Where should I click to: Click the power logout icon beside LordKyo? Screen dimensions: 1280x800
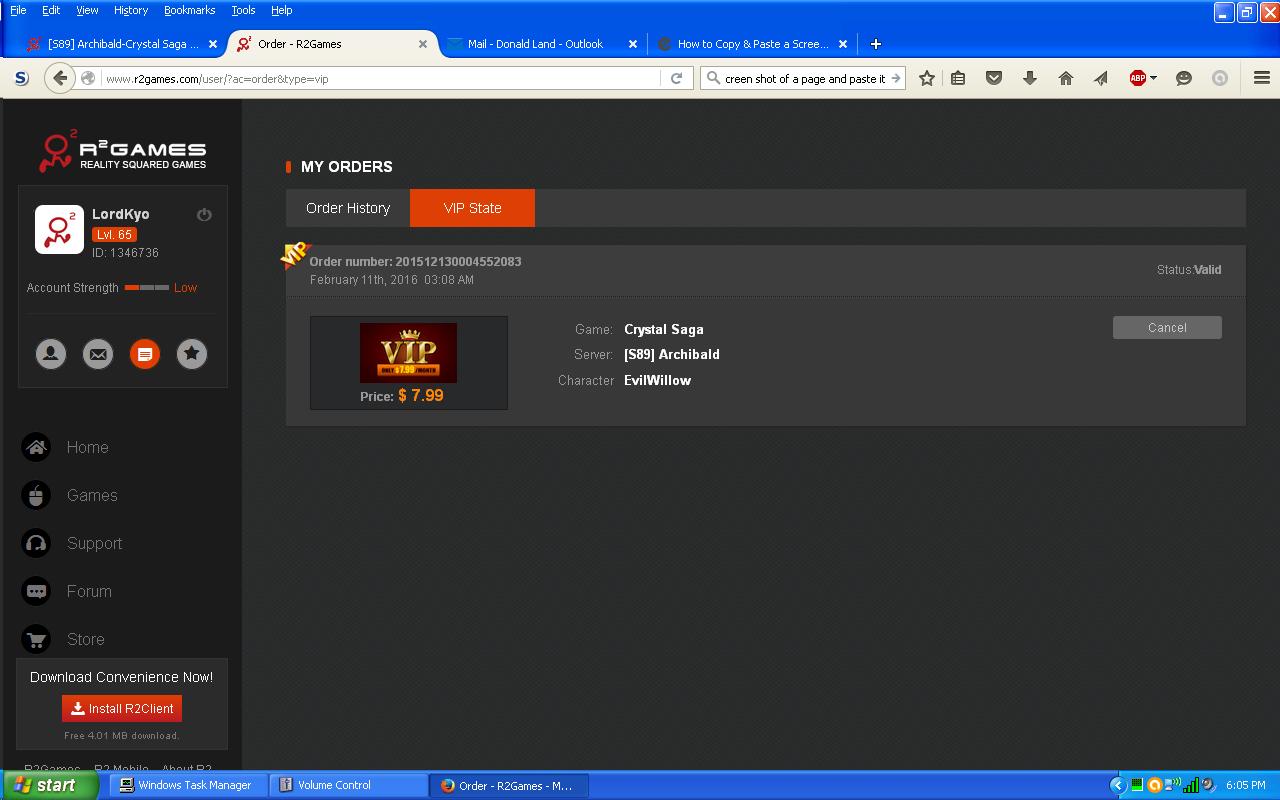(204, 215)
